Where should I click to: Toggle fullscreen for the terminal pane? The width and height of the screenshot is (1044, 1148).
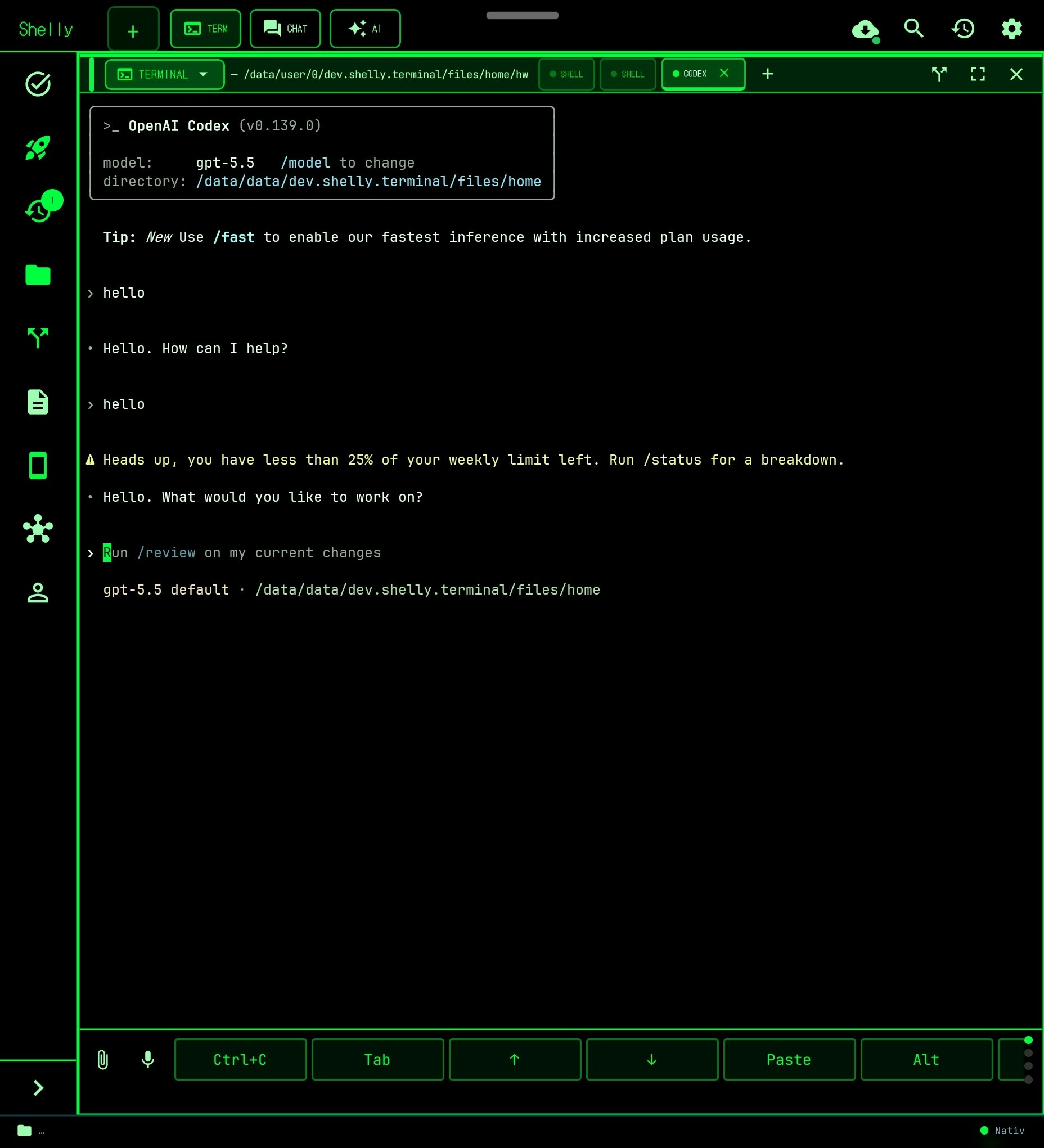(x=978, y=75)
